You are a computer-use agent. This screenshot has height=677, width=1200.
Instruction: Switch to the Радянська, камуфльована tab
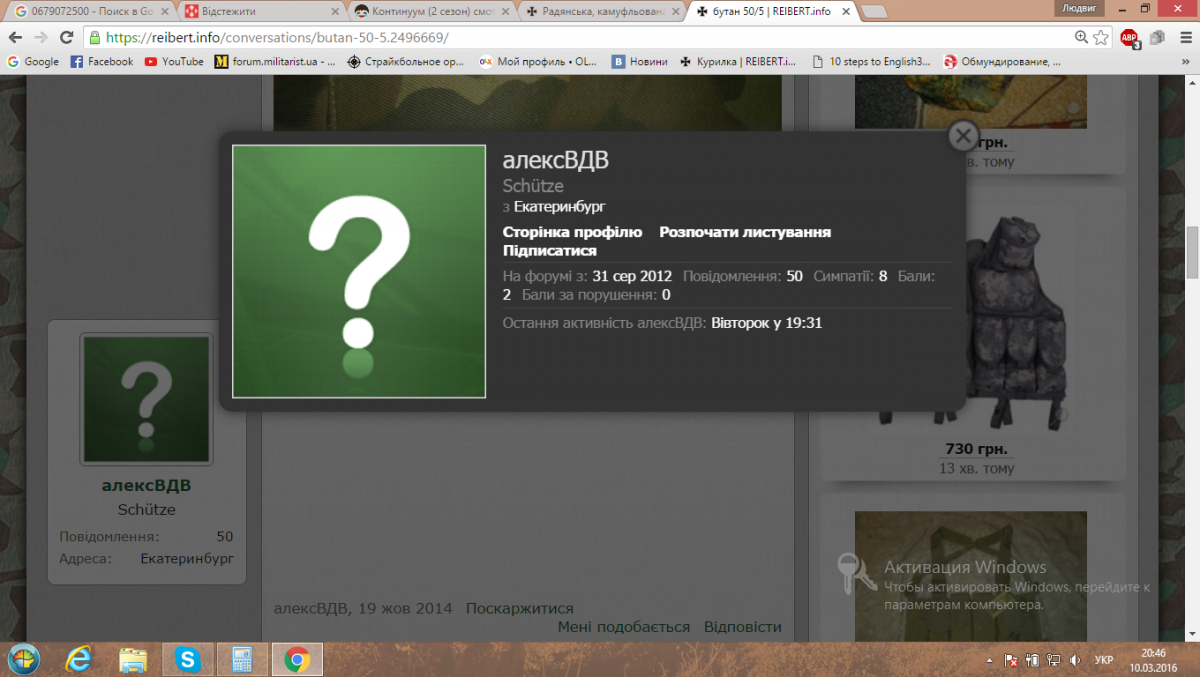point(600,12)
